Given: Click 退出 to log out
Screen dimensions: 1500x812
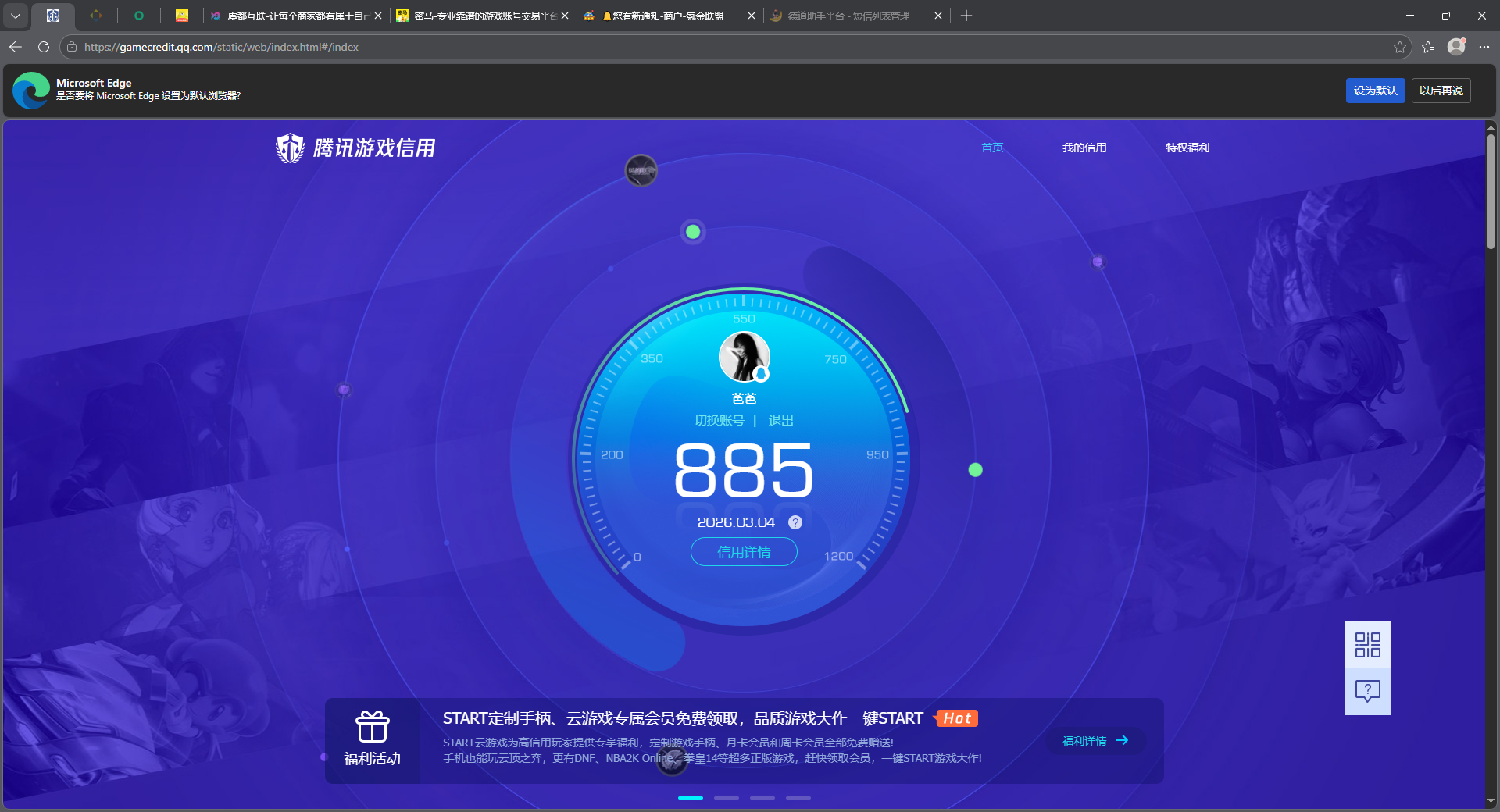Looking at the screenshot, I should click(x=781, y=420).
